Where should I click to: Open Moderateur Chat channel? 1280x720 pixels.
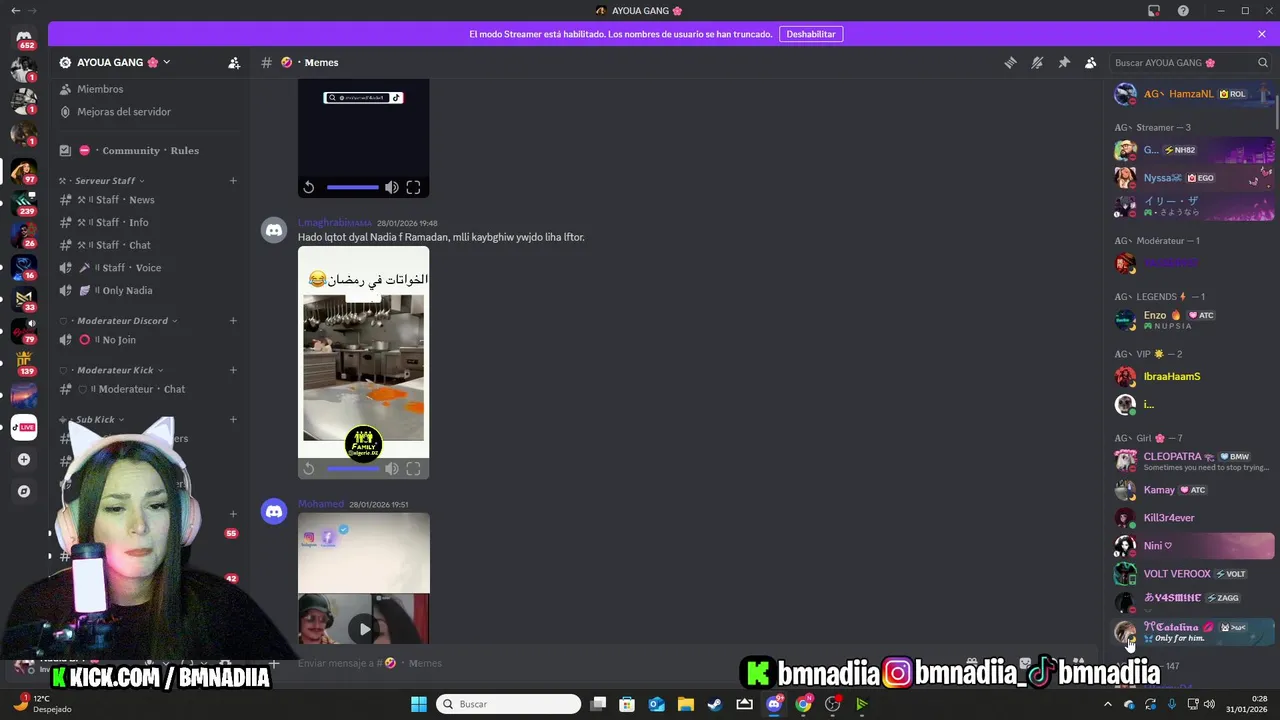pos(148,389)
